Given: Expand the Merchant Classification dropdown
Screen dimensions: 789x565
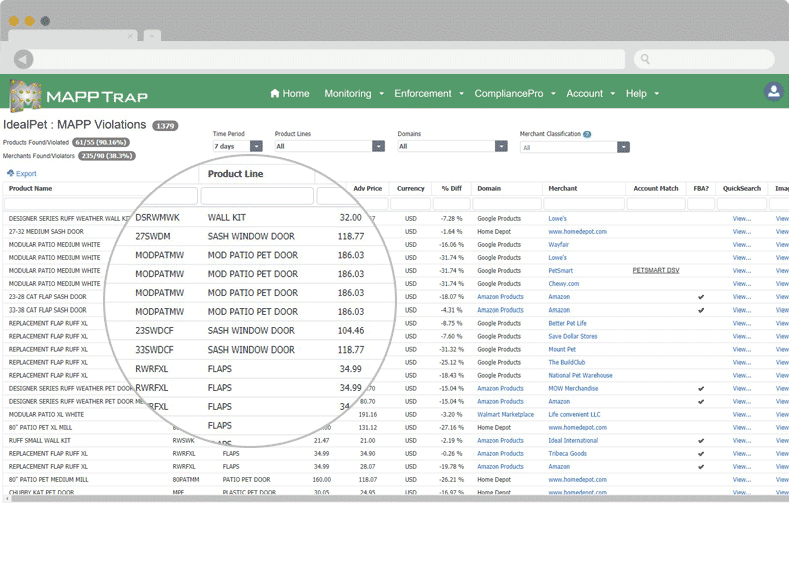Looking at the screenshot, I should tap(623, 147).
